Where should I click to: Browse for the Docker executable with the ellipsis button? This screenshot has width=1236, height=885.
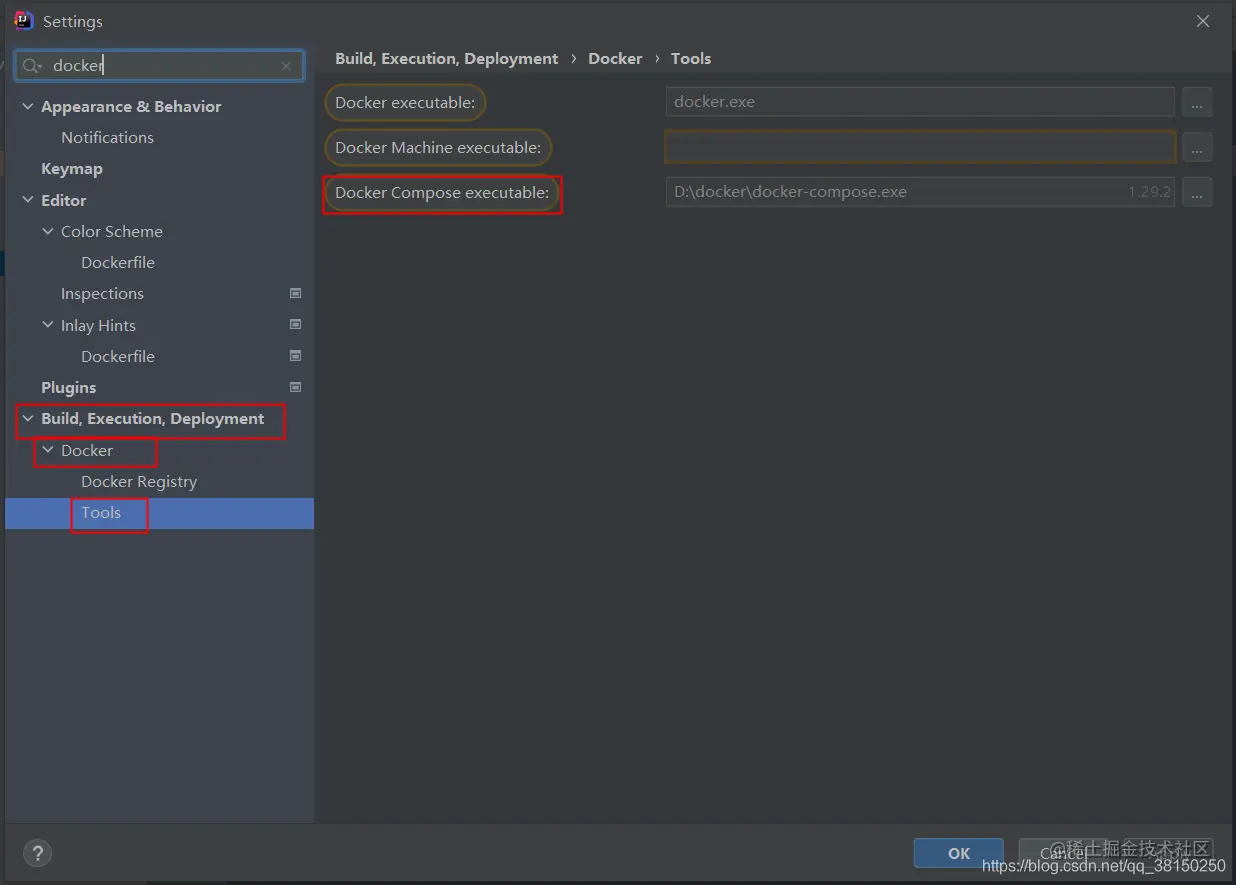(x=1197, y=102)
